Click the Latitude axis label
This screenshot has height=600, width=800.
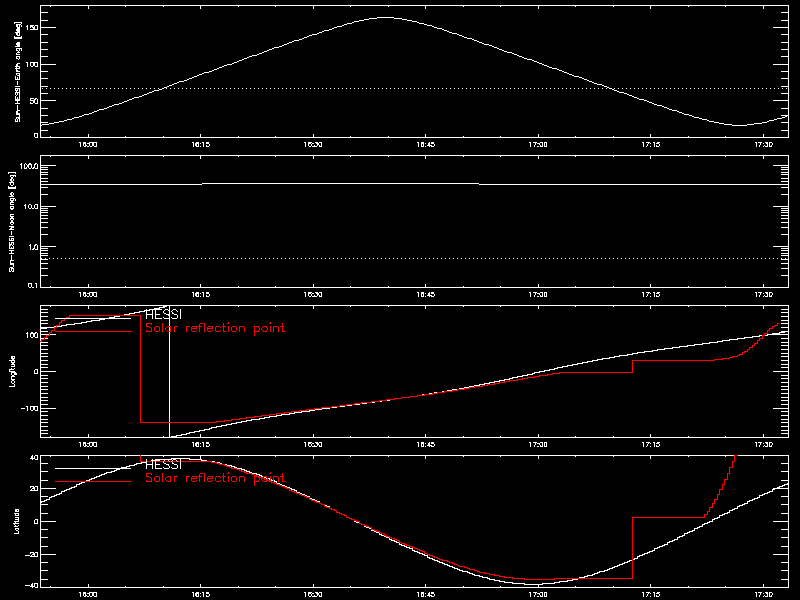tap(17, 521)
